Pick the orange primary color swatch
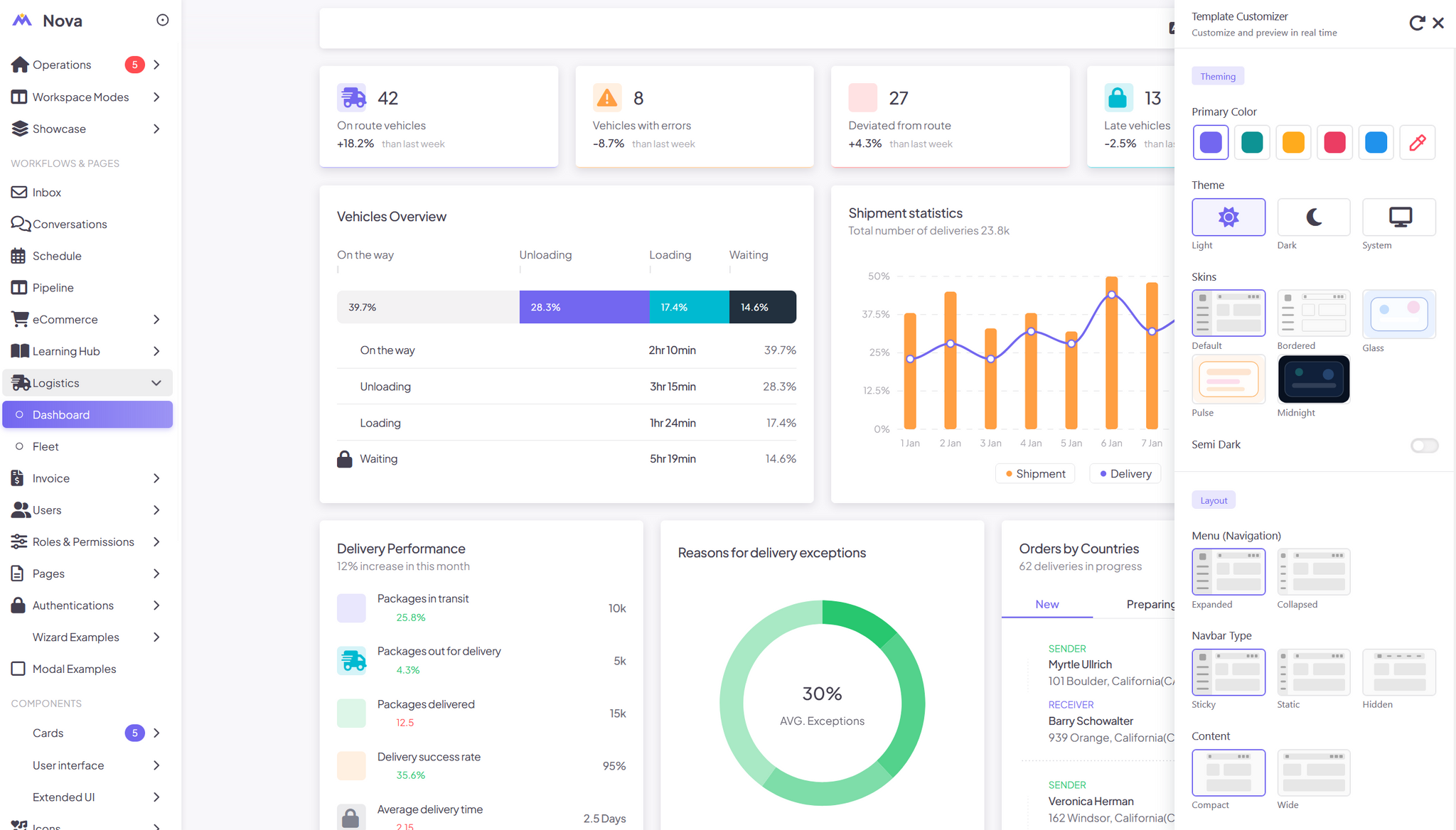The height and width of the screenshot is (830, 1456). [1293, 142]
